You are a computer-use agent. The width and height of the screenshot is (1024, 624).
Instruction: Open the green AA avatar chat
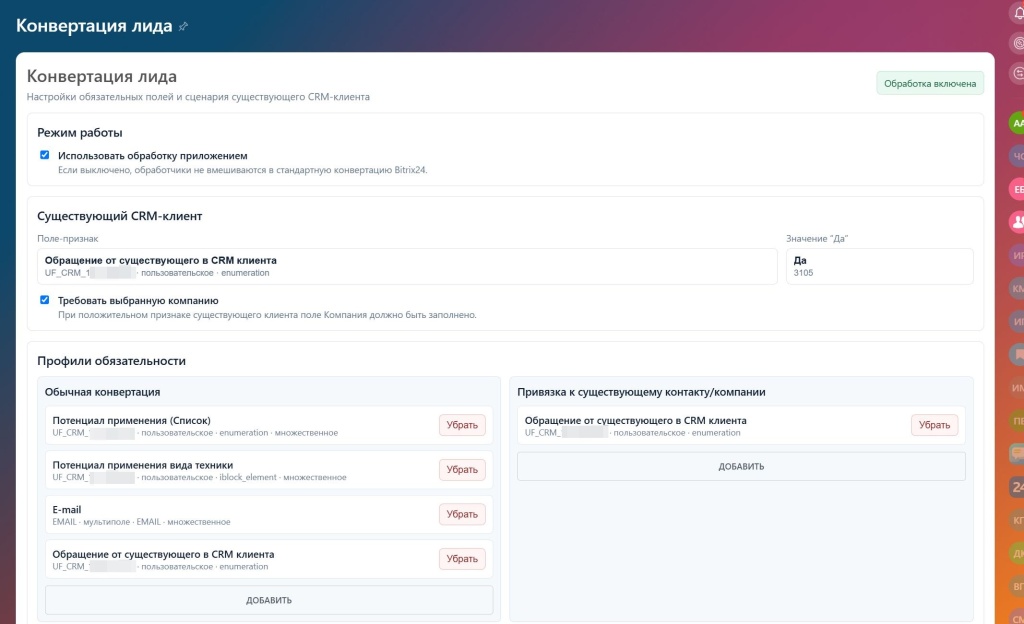coord(1017,123)
